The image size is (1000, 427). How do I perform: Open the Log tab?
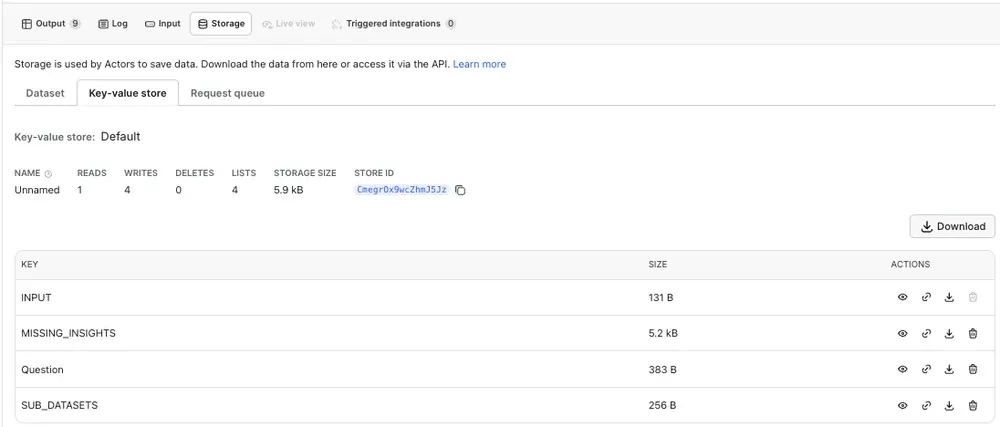point(113,24)
